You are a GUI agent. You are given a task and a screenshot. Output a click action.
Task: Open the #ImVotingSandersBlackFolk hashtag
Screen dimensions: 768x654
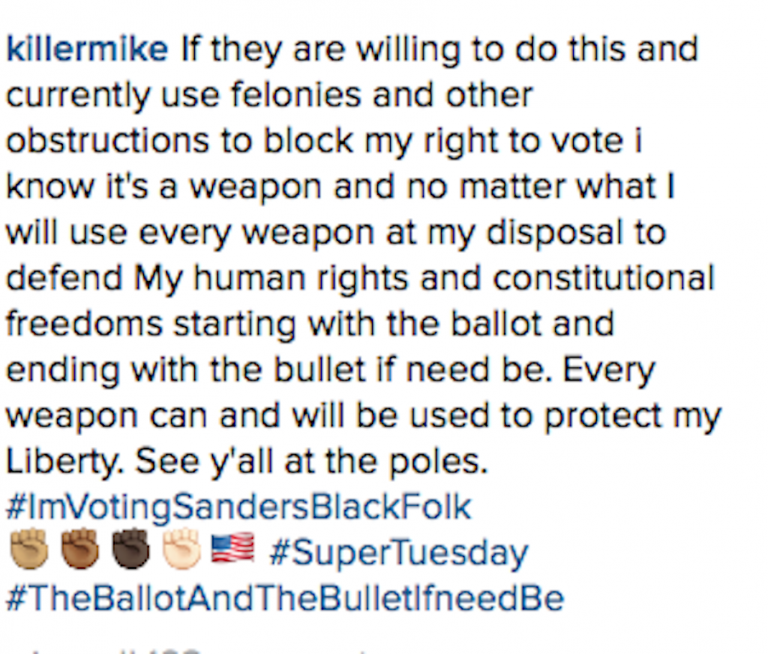pyautogui.click(x=238, y=507)
